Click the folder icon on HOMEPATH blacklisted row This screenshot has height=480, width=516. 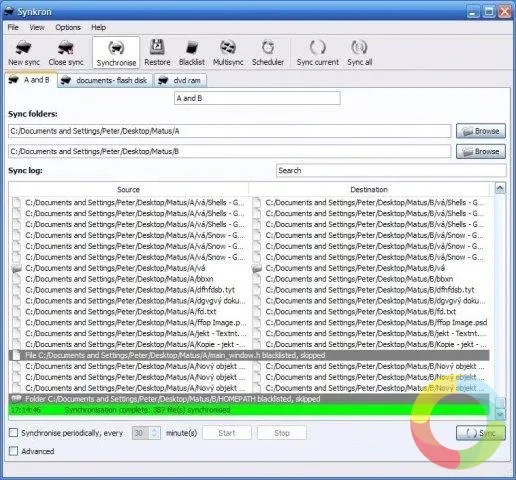pos(16,399)
